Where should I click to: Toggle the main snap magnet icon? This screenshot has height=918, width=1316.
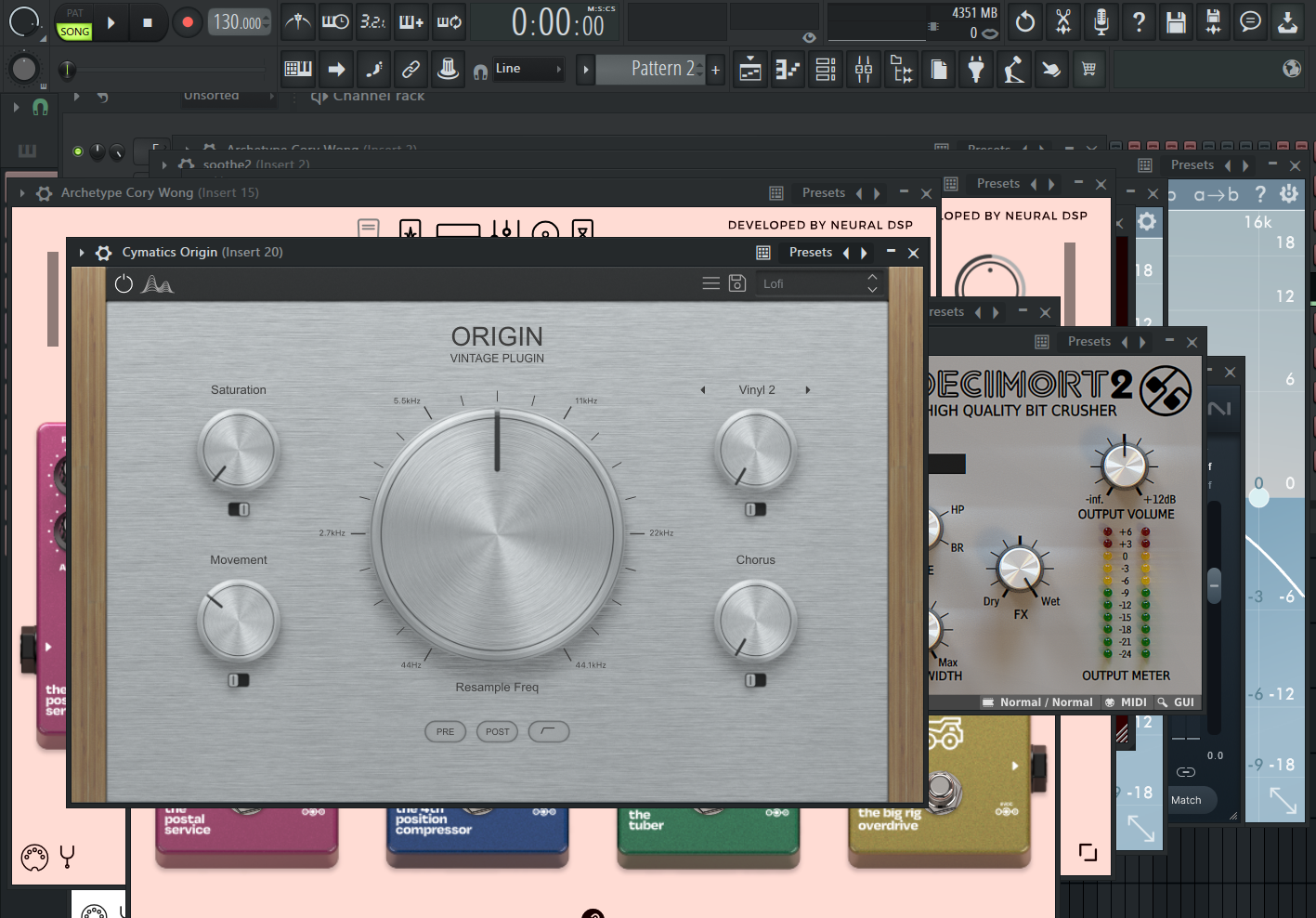tap(481, 71)
